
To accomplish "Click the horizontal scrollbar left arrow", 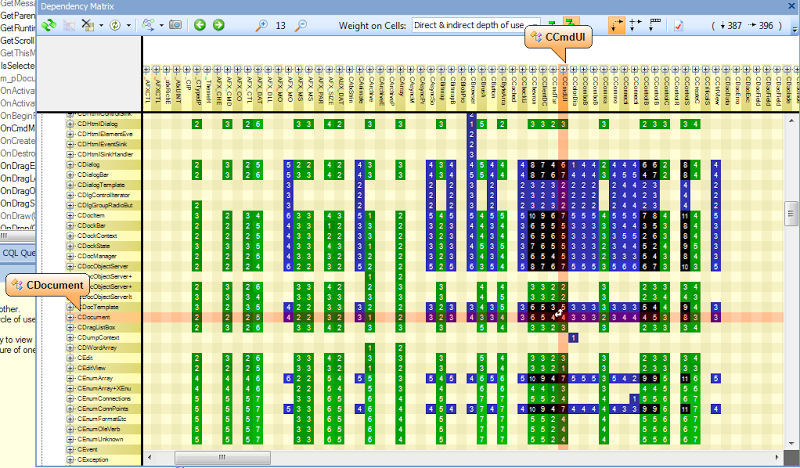I will (149, 457).
